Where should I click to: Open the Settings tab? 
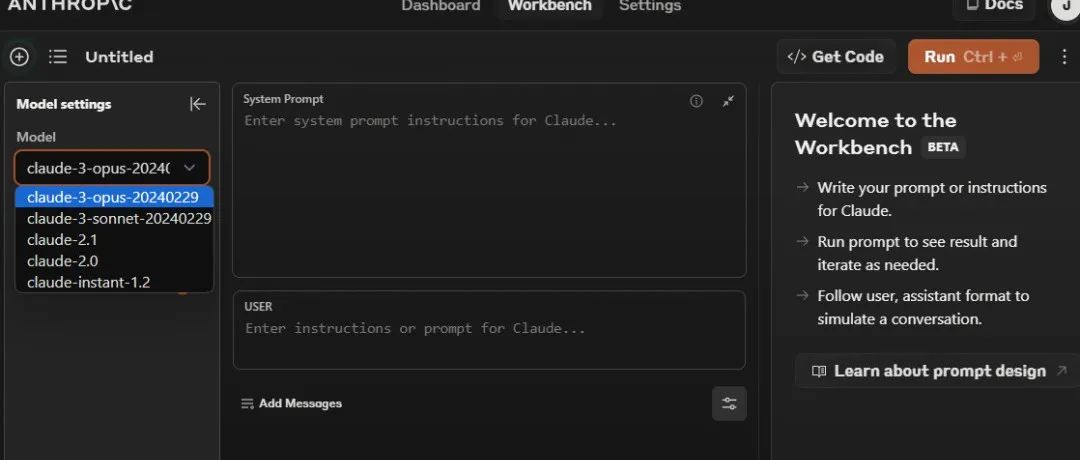(650, 6)
